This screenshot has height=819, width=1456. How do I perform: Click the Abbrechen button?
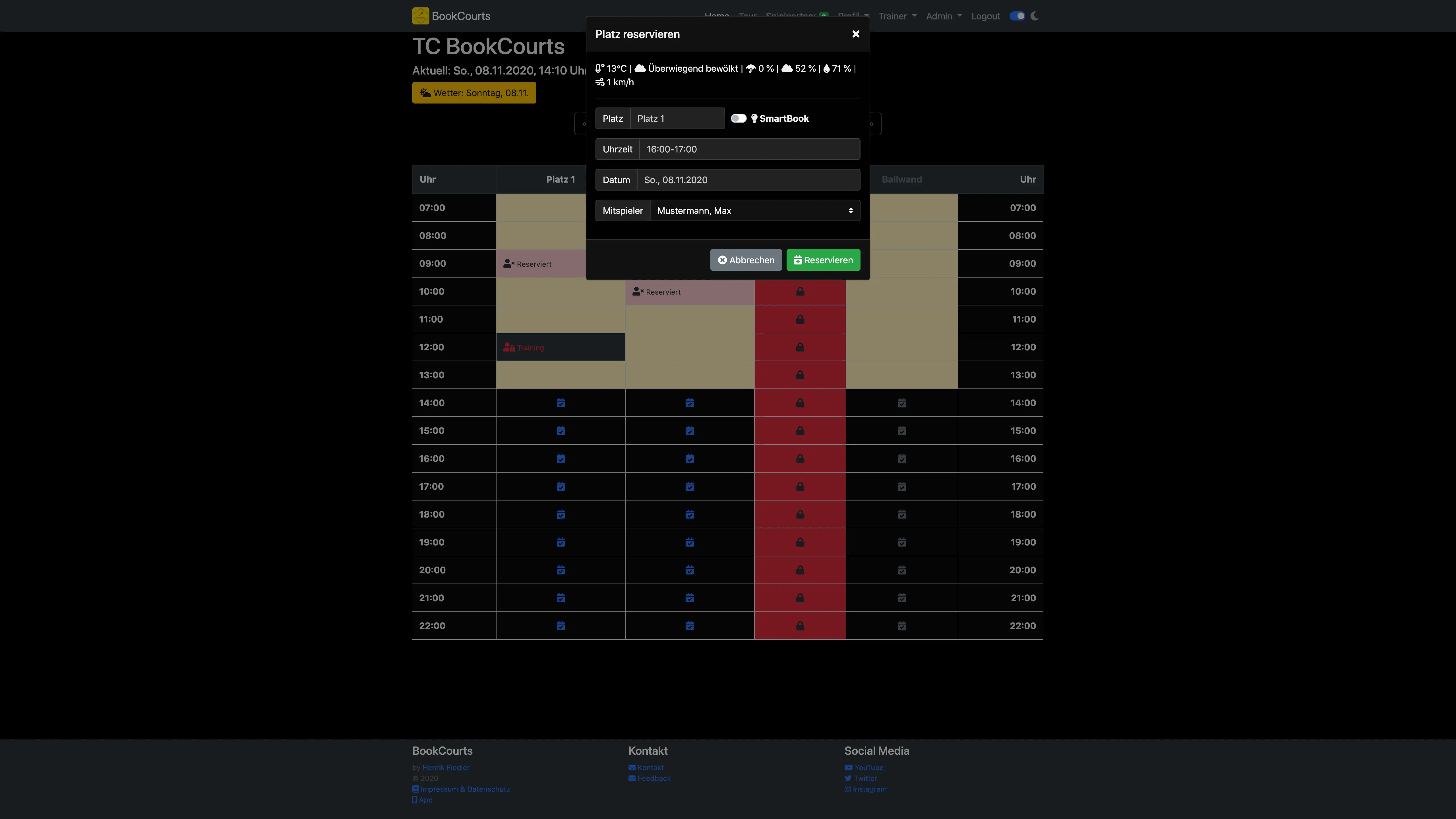[746, 260]
